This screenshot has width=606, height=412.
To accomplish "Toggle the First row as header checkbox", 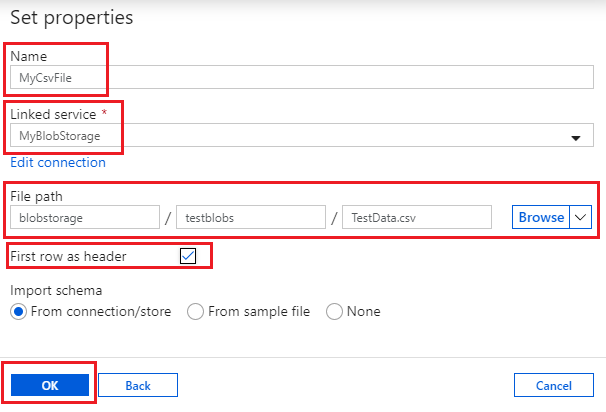I will click(x=188, y=256).
